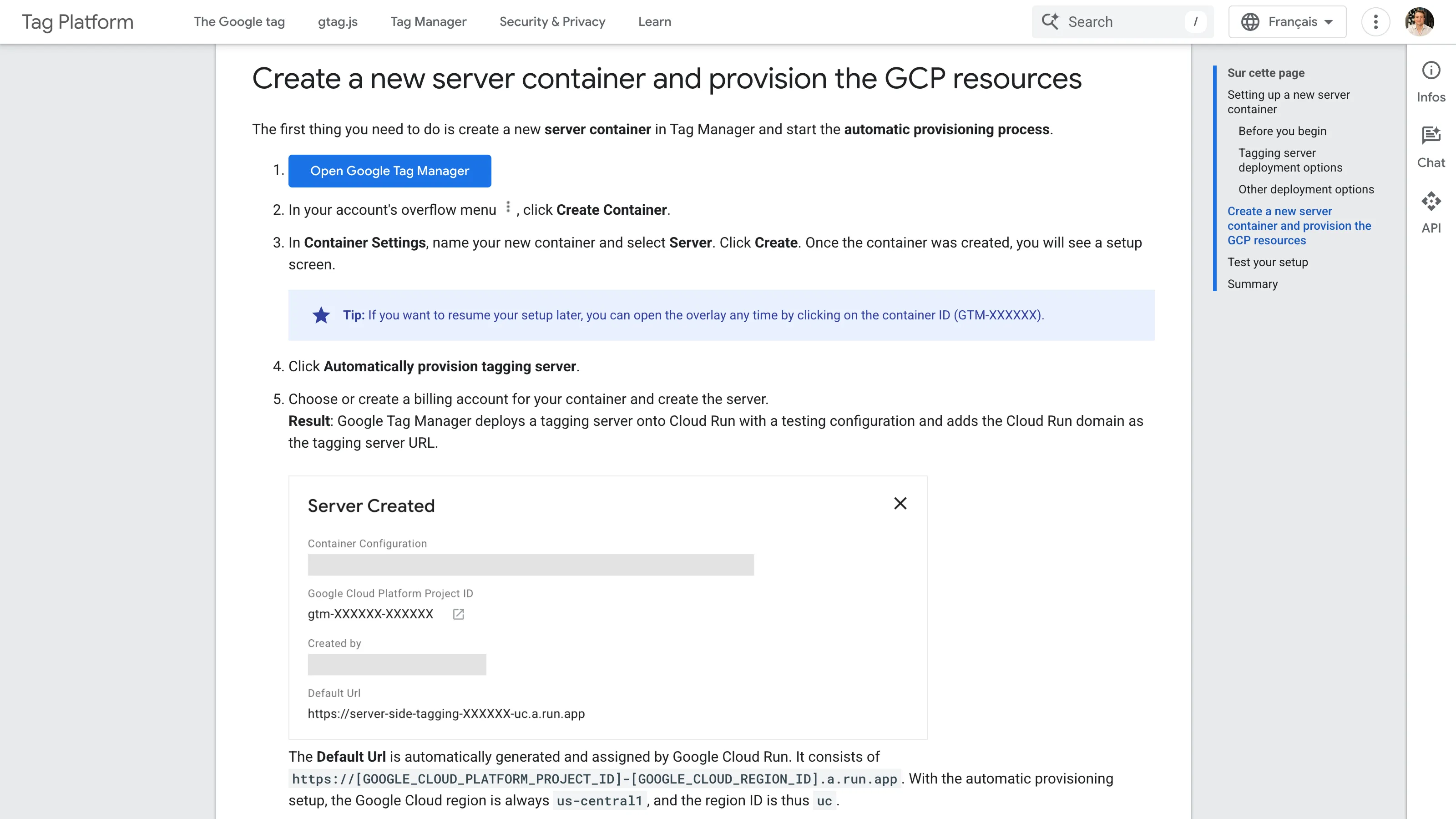Click the overflow menu icon in step 2
This screenshot has height=819, width=1456.
point(508,208)
